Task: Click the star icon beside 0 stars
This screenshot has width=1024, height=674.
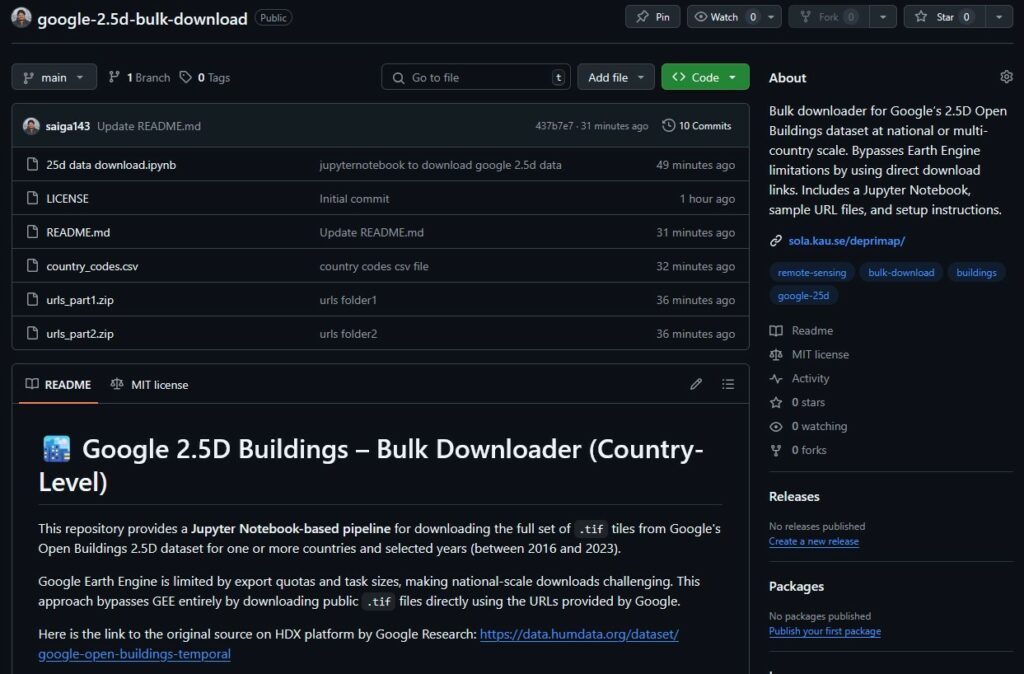Action: click(x=776, y=402)
